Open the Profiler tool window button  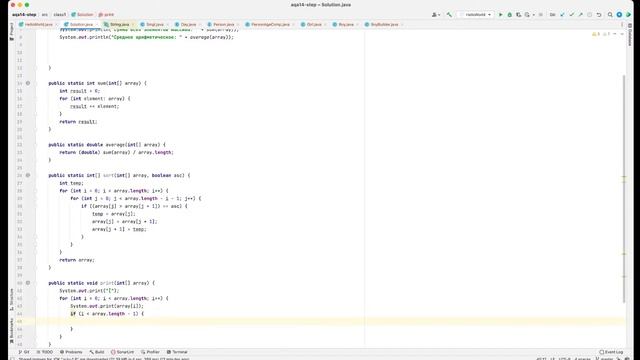150,352
